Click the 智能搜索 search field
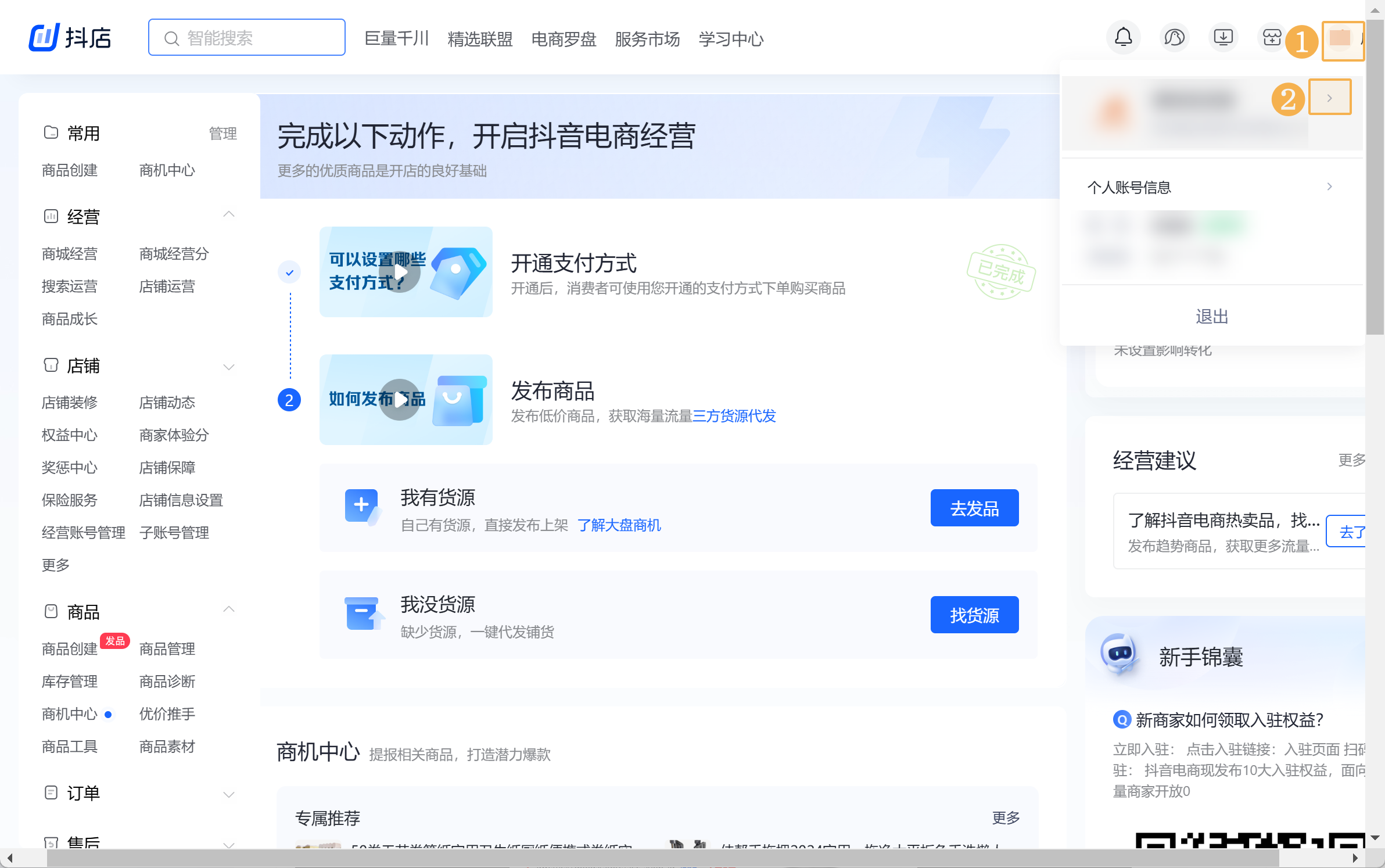Screen dimensions: 1385x868 pyautogui.click(x=247, y=38)
